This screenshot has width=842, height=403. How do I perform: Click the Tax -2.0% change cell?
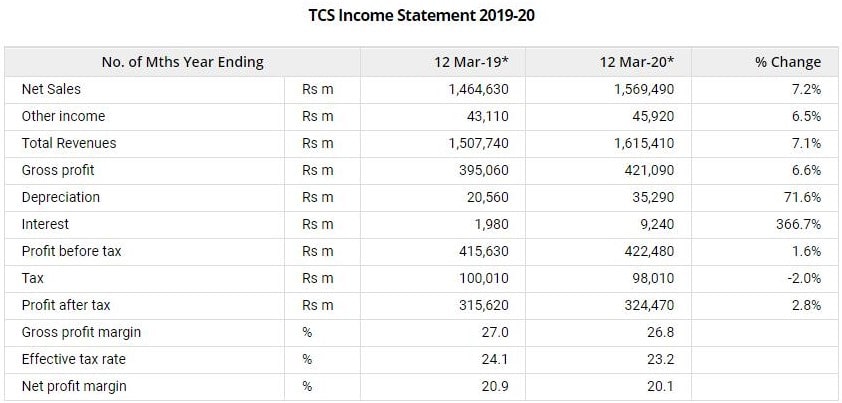coord(804,278)
